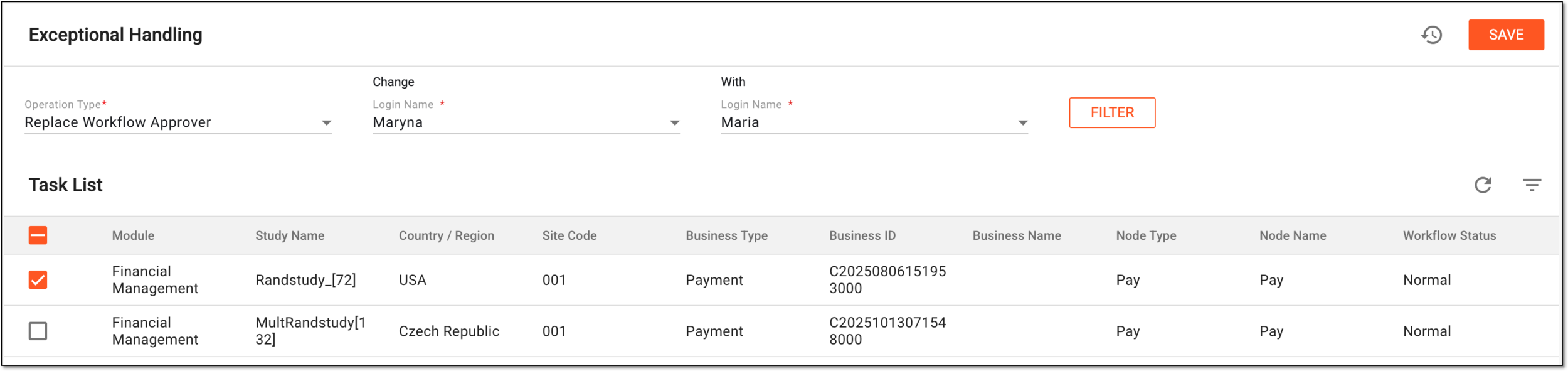
Task: Click Site Code 001 in the USA row
Action: [554, 280]
